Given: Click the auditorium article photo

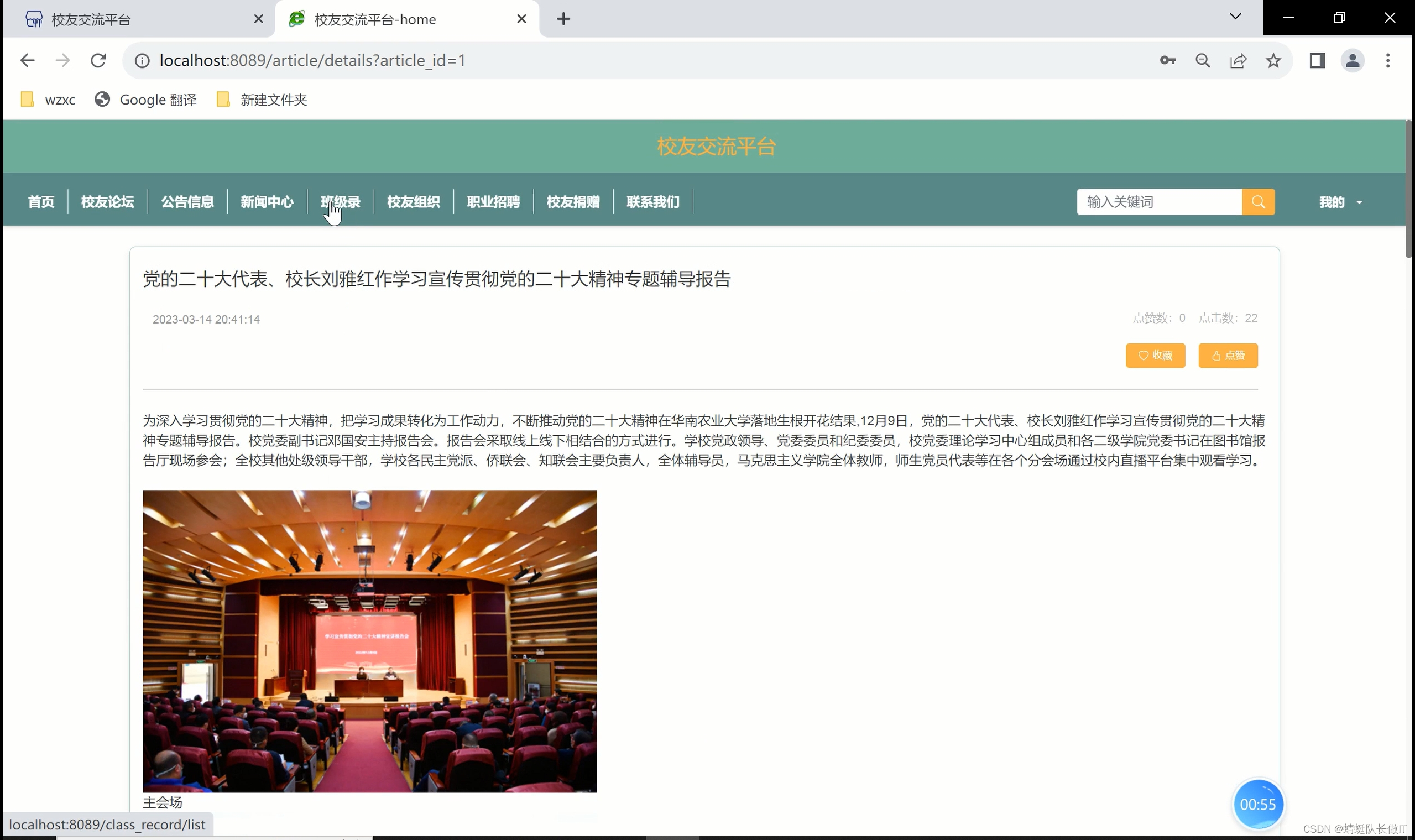Looking at the screenshot, I should pyautogui.click(x=369, y=641).
